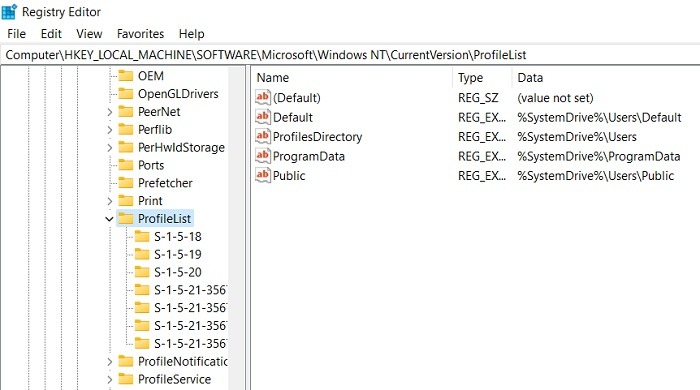Image resolution: width=700 pixels, height=390 pixels.
Task: Select the ProgramData value name
Action: (x=309, y=156)
